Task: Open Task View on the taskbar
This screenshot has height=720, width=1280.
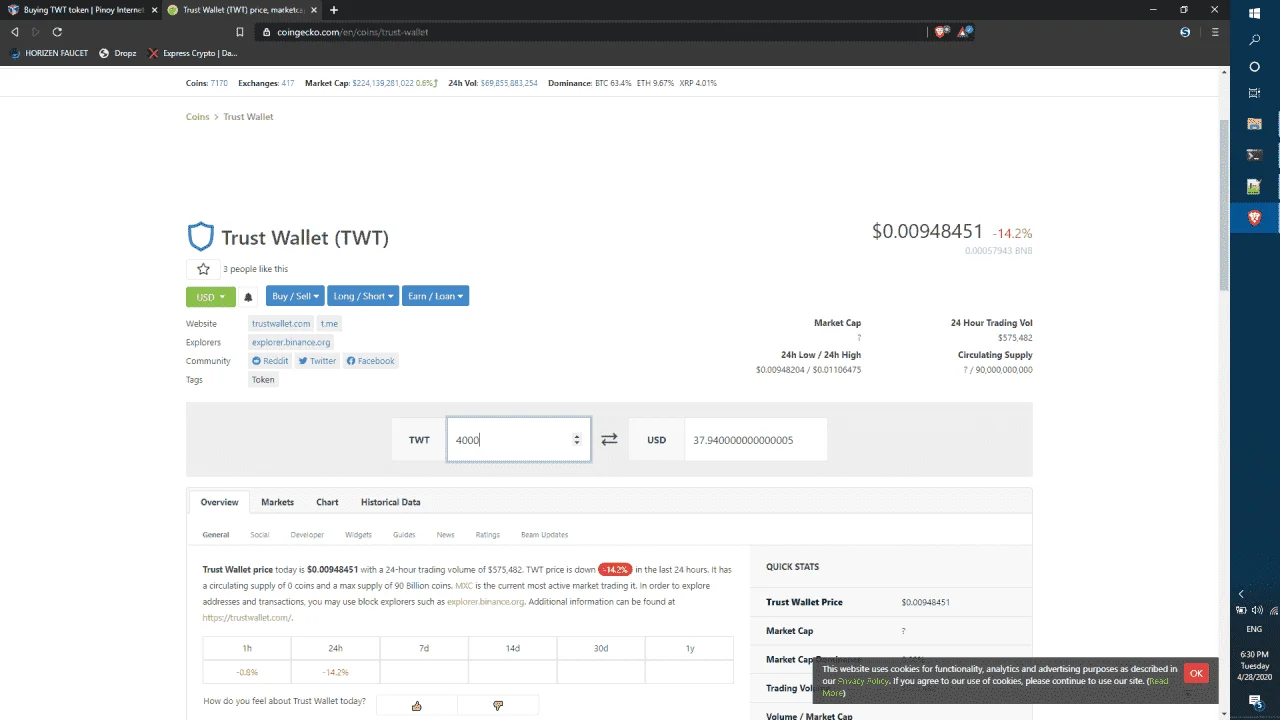Action: click(x=1255, y=93)
